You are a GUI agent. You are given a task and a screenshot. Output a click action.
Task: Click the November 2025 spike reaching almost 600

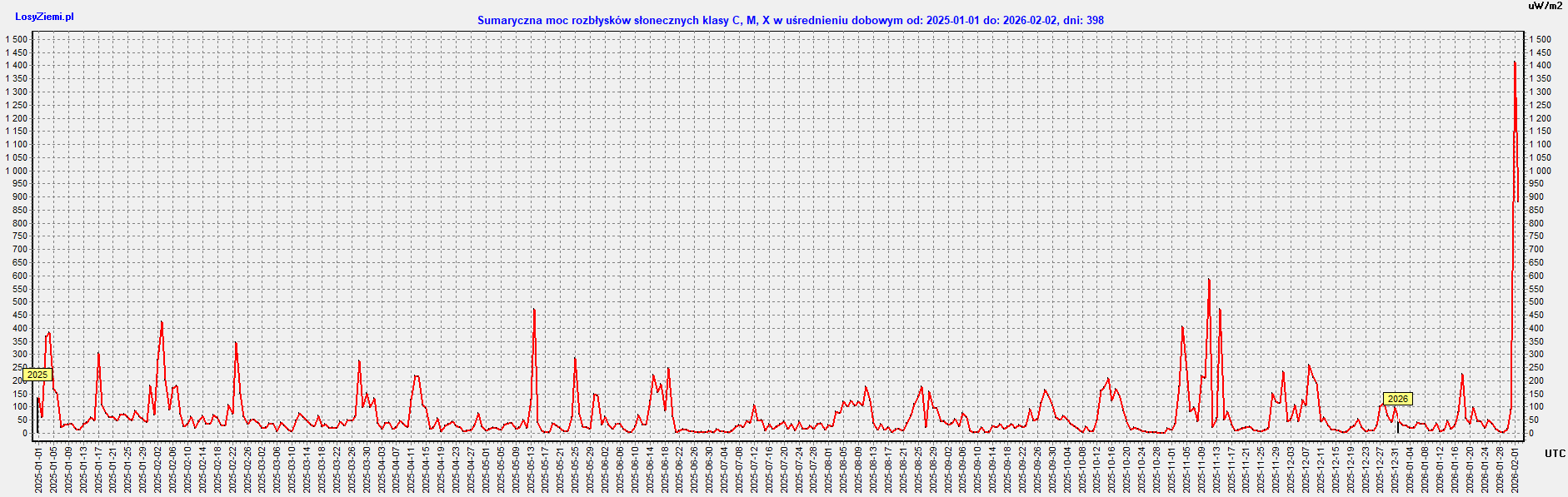(x=1209, y=281)
